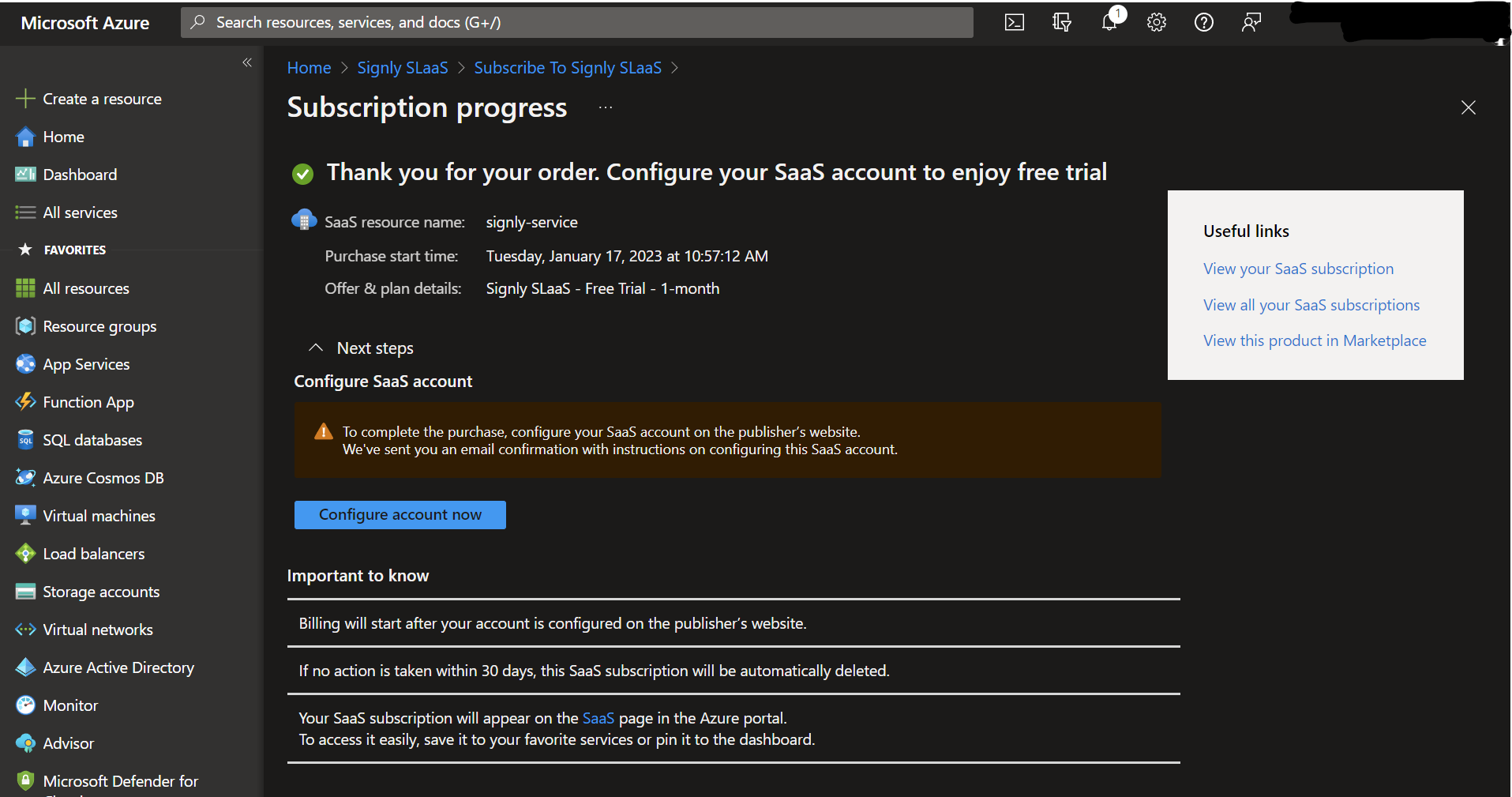
Task: Click the Microsoft Defender shield icon
Action: (25, 781)
